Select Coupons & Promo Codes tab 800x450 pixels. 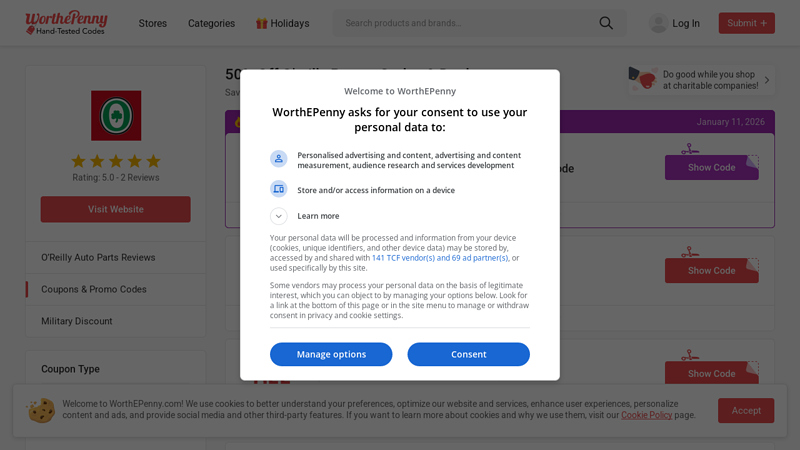click(x=94, y=289)
